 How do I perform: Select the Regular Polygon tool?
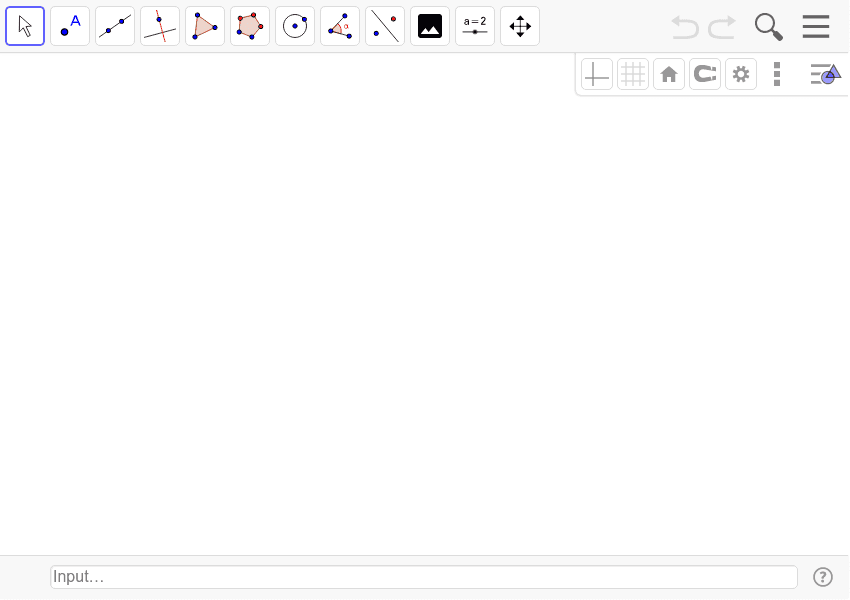(x=250, y=26)
